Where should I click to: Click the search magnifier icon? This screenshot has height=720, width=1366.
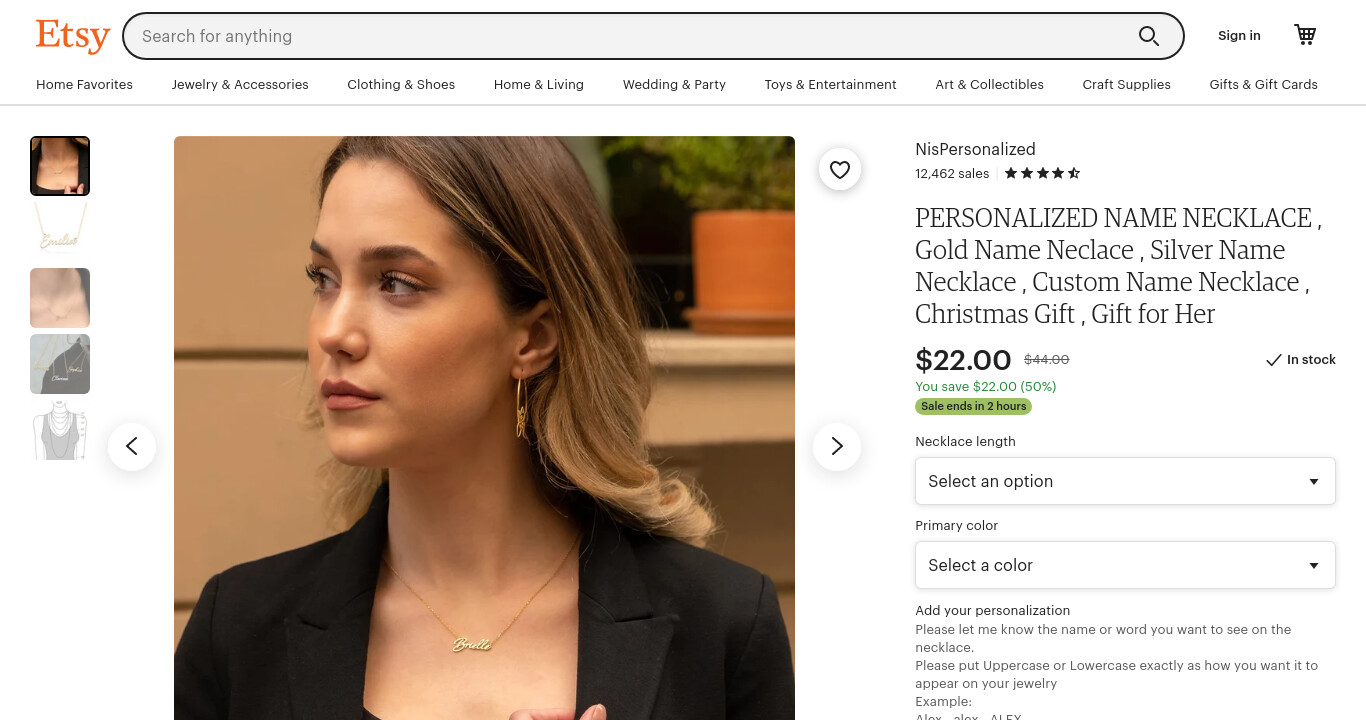click(1149, 36)
